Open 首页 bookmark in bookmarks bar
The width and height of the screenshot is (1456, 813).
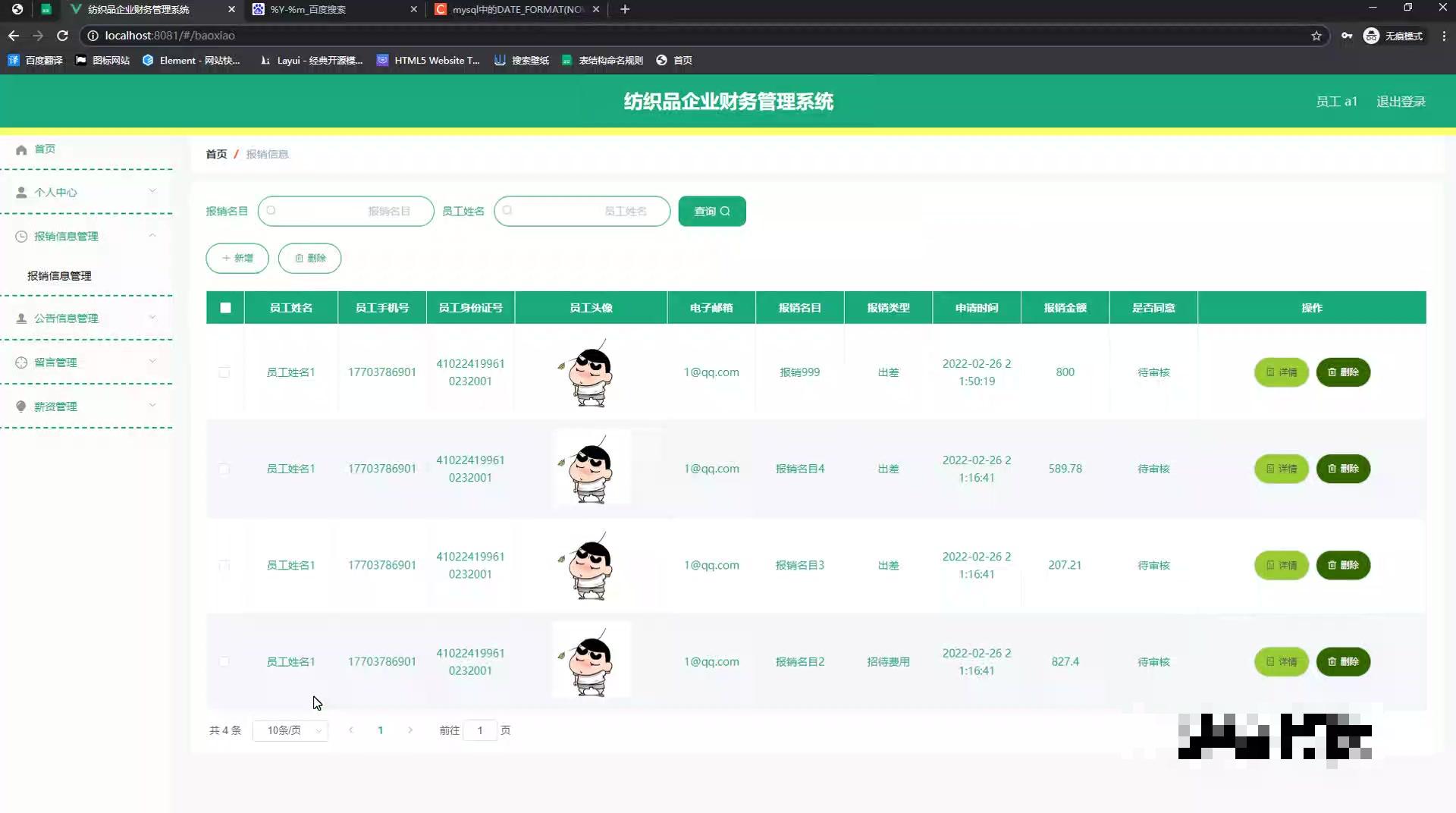674,60
